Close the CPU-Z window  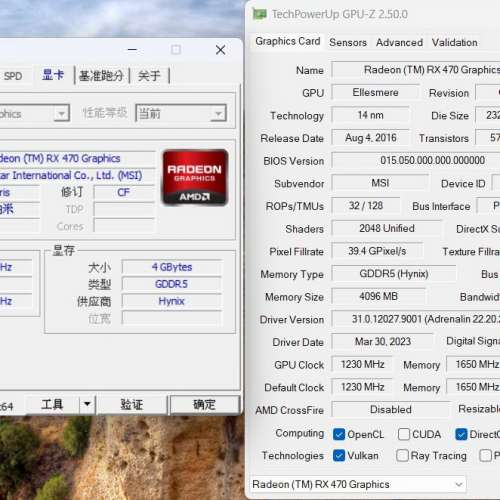pos(220,50)
